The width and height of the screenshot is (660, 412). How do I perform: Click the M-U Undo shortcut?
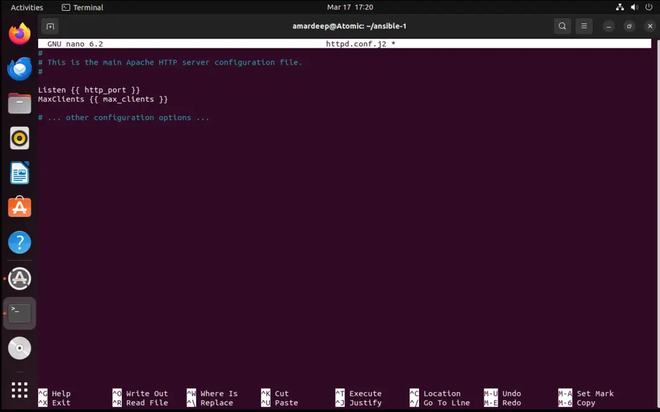click(503, 393)
